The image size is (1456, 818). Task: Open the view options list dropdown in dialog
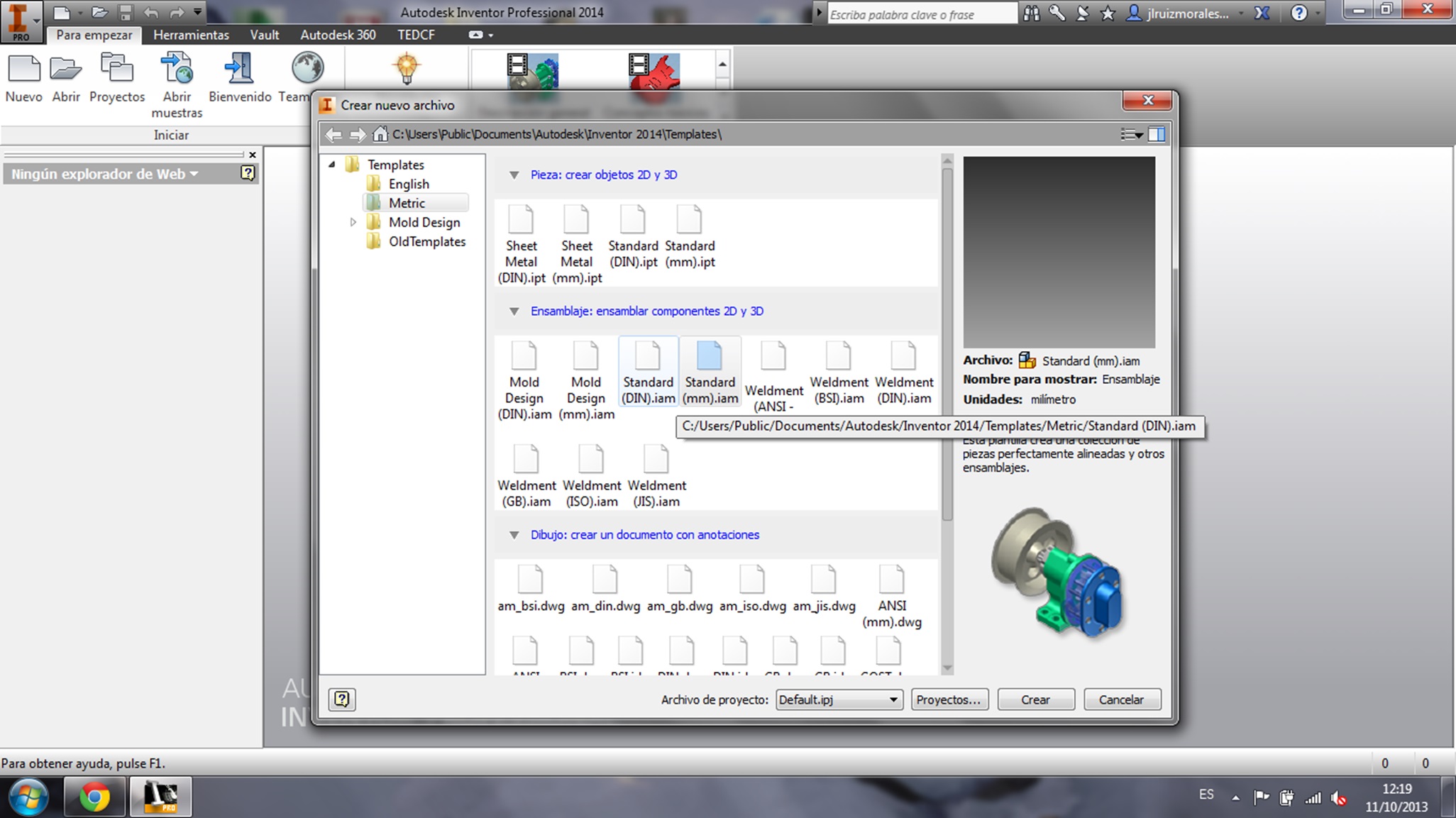coord(1131,134)
